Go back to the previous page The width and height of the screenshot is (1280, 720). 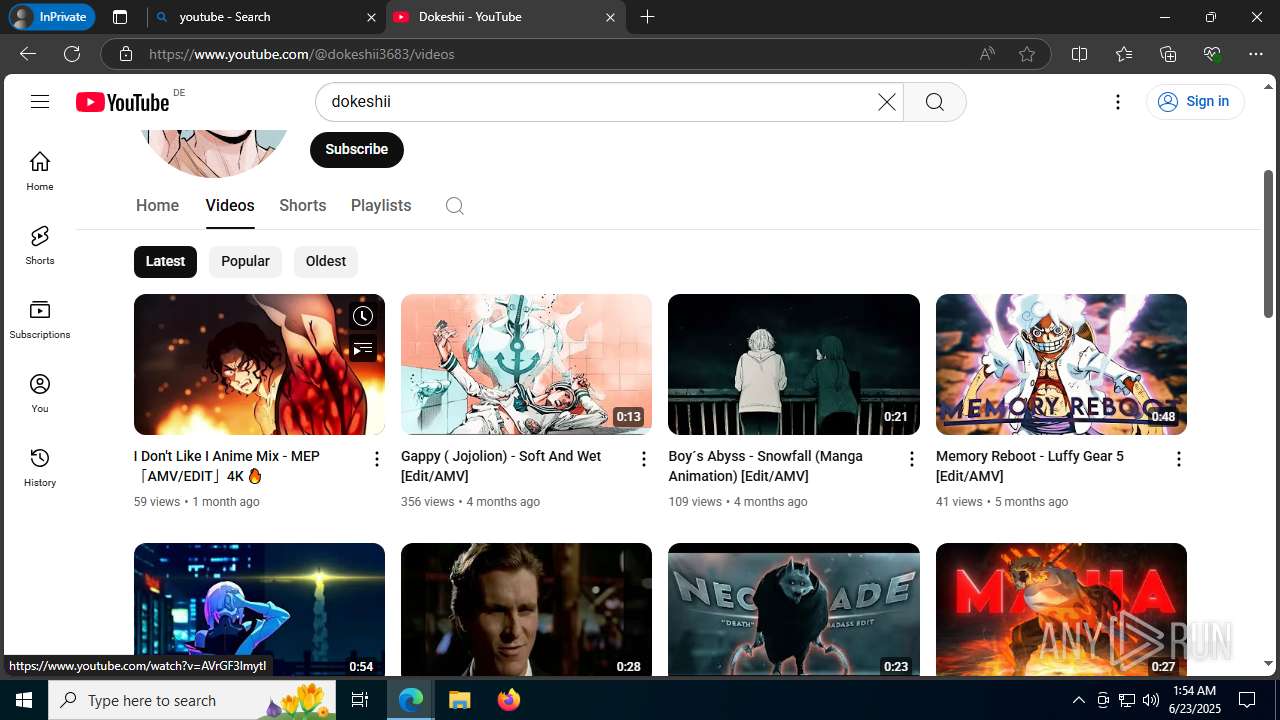(x=28, y=54)
